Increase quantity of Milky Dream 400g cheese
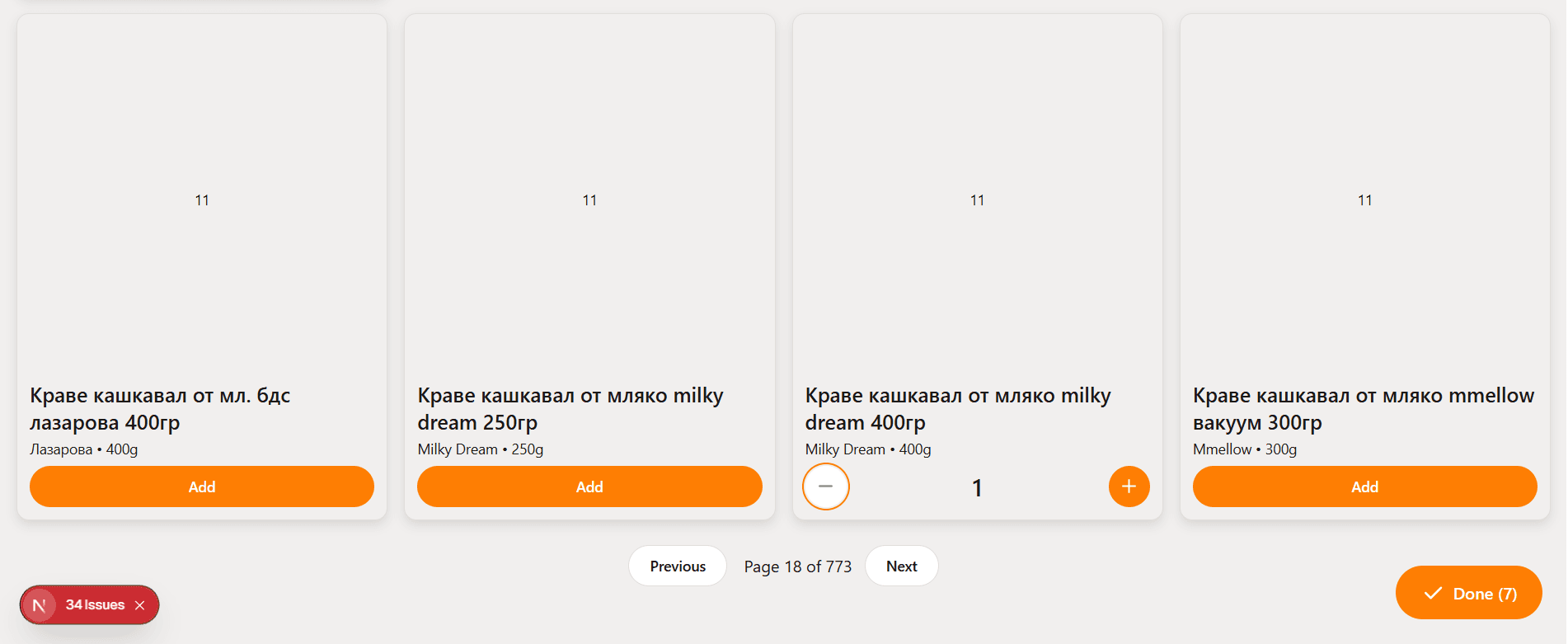This screenshot has width=1568, height=644. pos(1129,487)
